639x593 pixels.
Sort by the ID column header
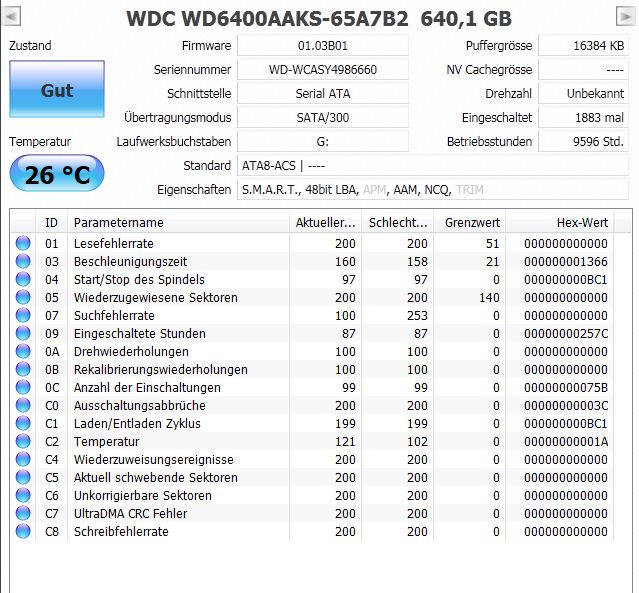click(51, 223)
